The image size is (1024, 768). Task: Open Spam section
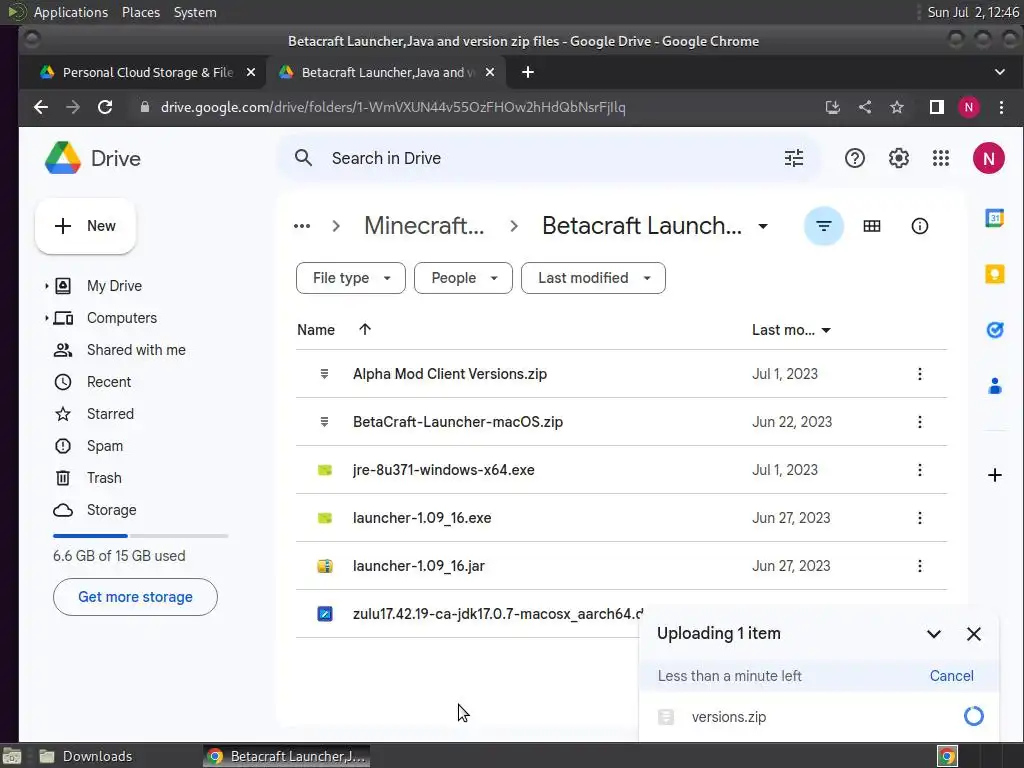104,446
